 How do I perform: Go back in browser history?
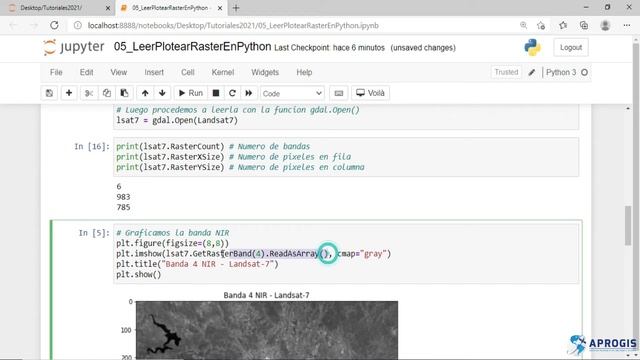coord(13,25)
